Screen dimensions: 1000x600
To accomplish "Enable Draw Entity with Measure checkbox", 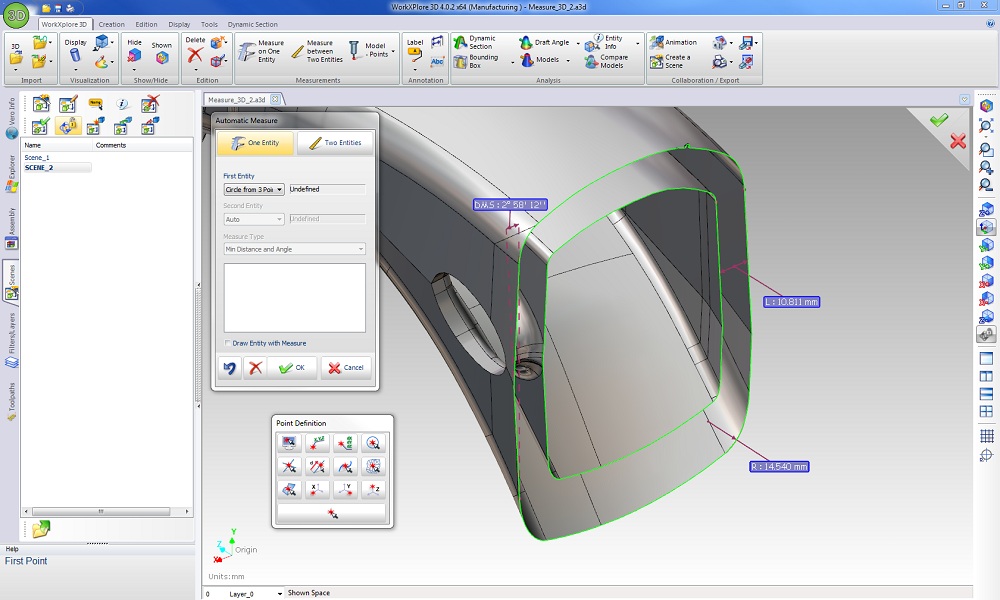I will [x=228, y=343].
